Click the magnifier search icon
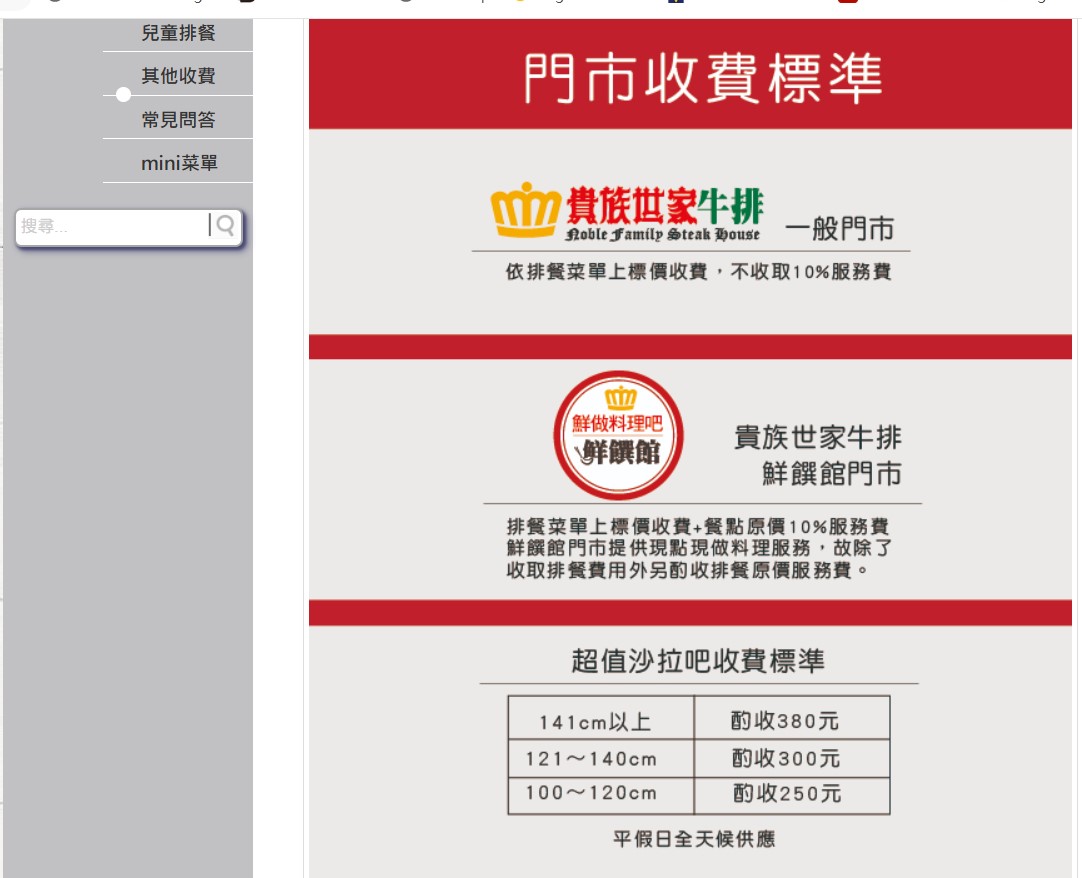Image resolution: width=1082 pixels, height=878 pixels. pyautogui.click(x=225, y=225)
